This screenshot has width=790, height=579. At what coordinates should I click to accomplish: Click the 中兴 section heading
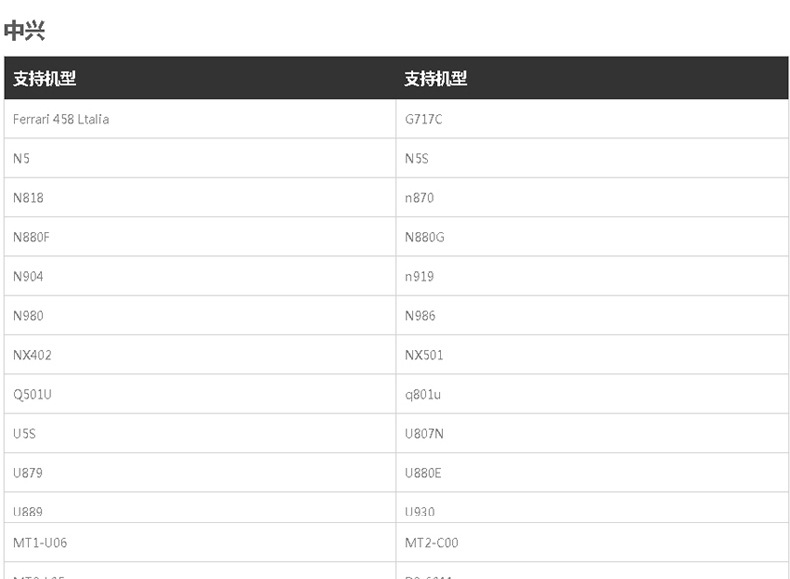pyautogui.click(x=24, y=31)
